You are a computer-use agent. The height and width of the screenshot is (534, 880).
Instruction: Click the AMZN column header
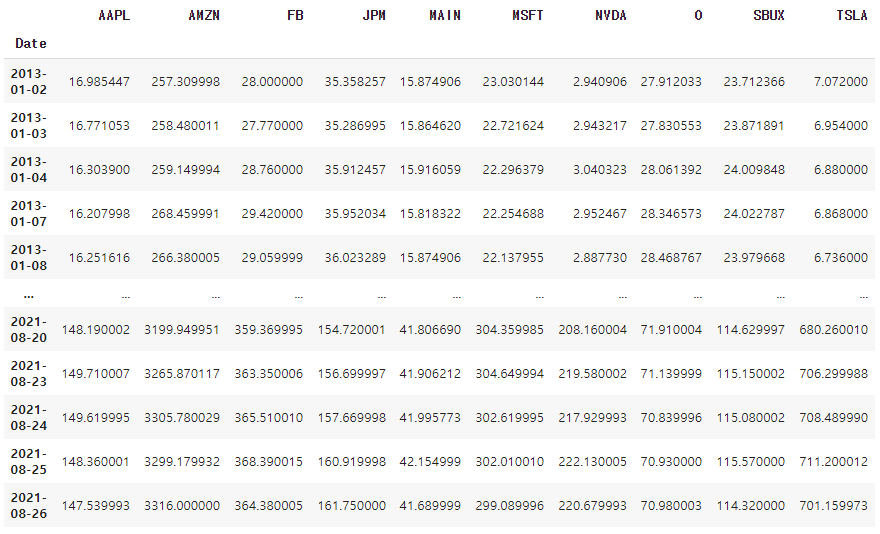pyautogui.click(x=204, y=16)
